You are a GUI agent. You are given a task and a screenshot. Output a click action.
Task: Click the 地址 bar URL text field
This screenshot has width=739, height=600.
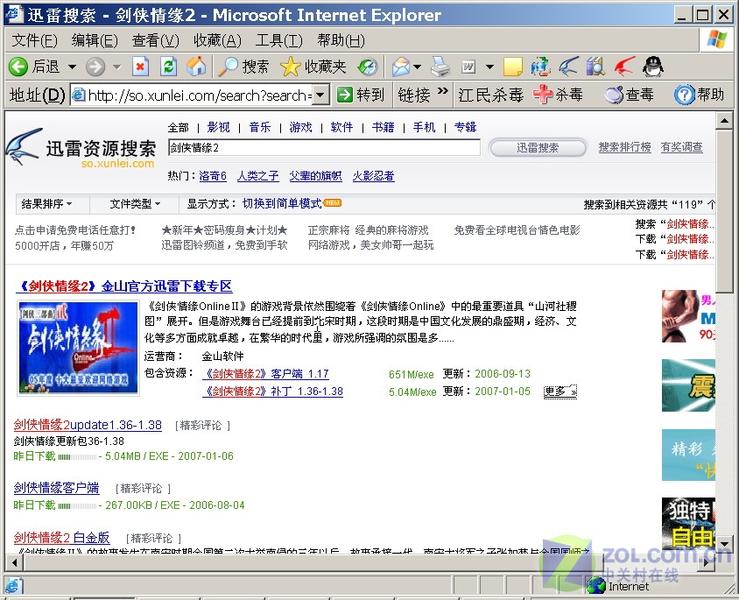[192, 95]
